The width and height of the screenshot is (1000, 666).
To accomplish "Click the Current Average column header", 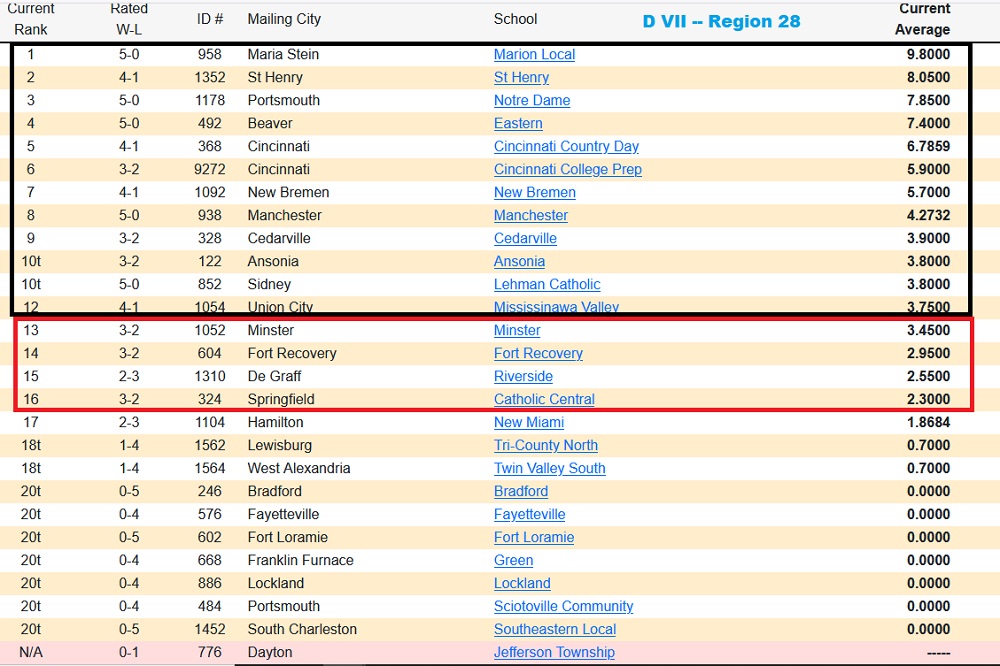I will (x=922, y=19).
